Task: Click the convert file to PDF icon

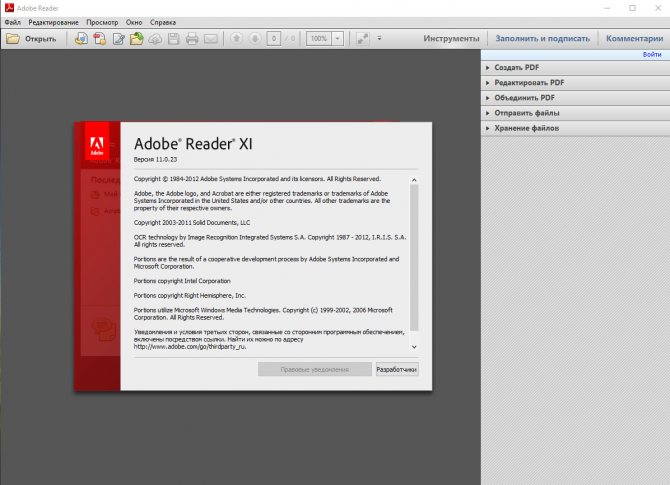Action: click(81, 39)
